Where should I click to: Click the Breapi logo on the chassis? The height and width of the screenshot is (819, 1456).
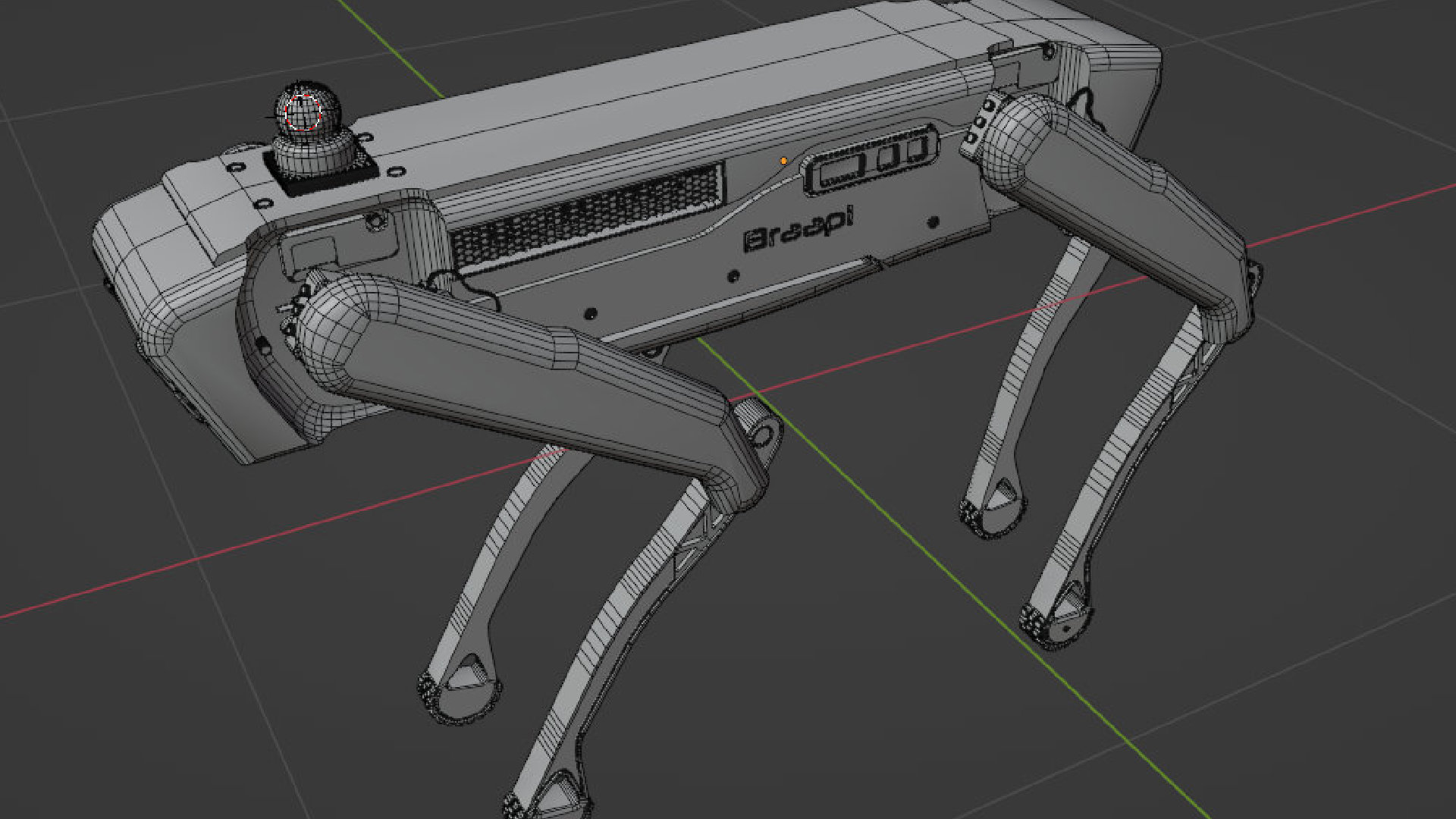coord(798,227)
